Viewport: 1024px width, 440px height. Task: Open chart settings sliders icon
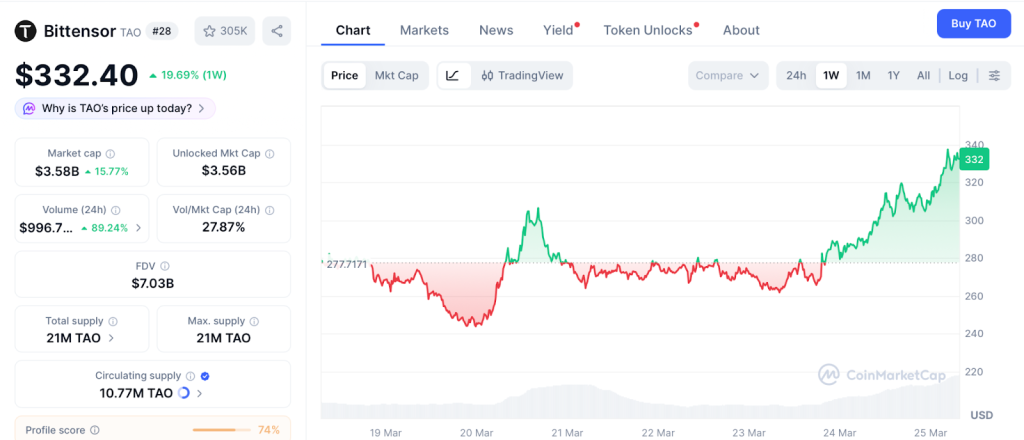[994, 76]
